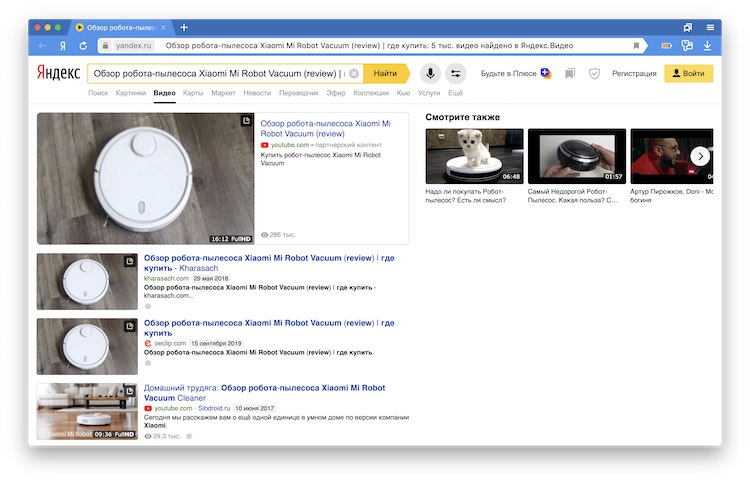Screen dimensions: 750x483
Task: Clear the search query with X icon
Action: (354, 74)
